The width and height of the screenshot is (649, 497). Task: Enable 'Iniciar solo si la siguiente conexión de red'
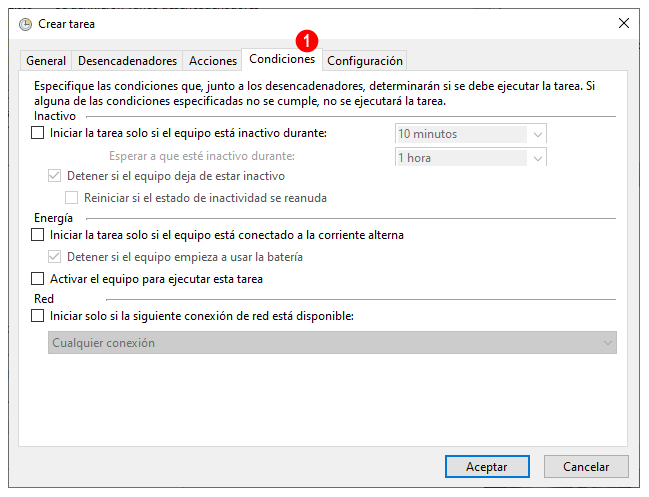click(x=38, y=316)
